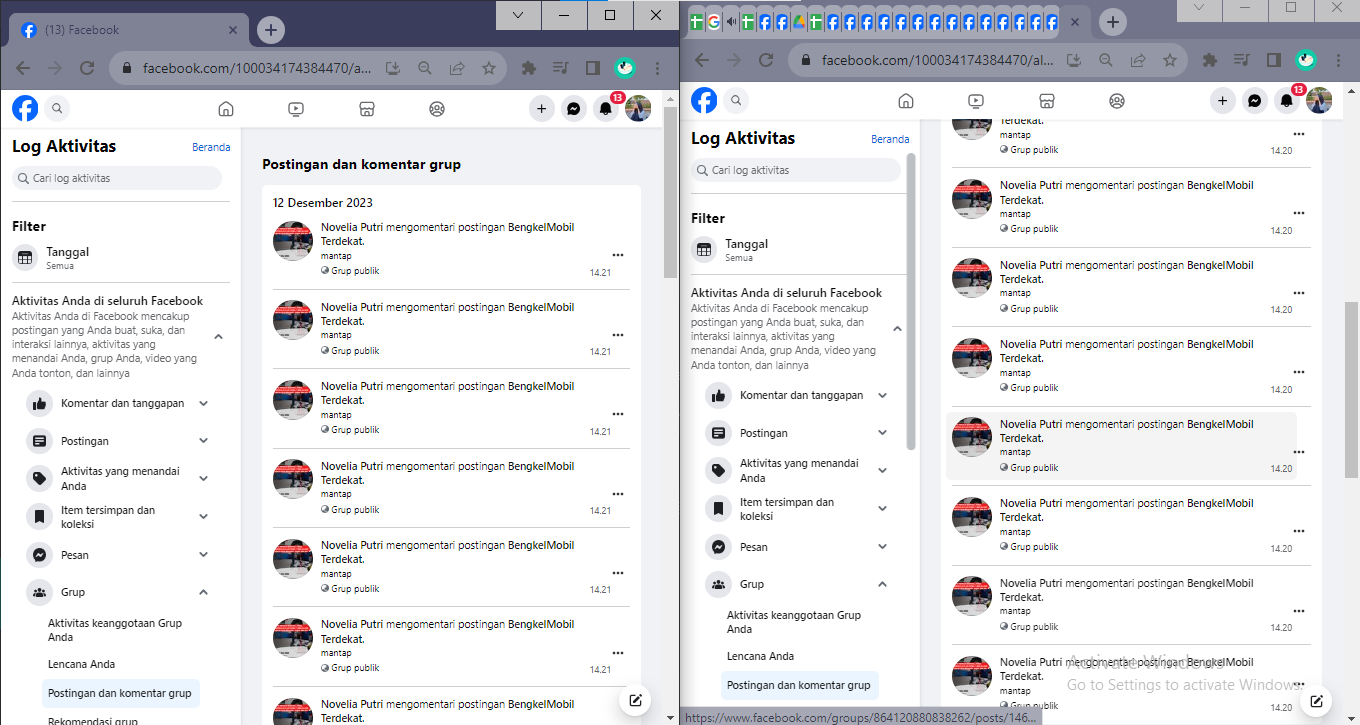Viewport: 1360px width, 725px height.
Task: Click side panel icon in left browser toolbar
Action: pyautogui.click(x=593, y=68)
